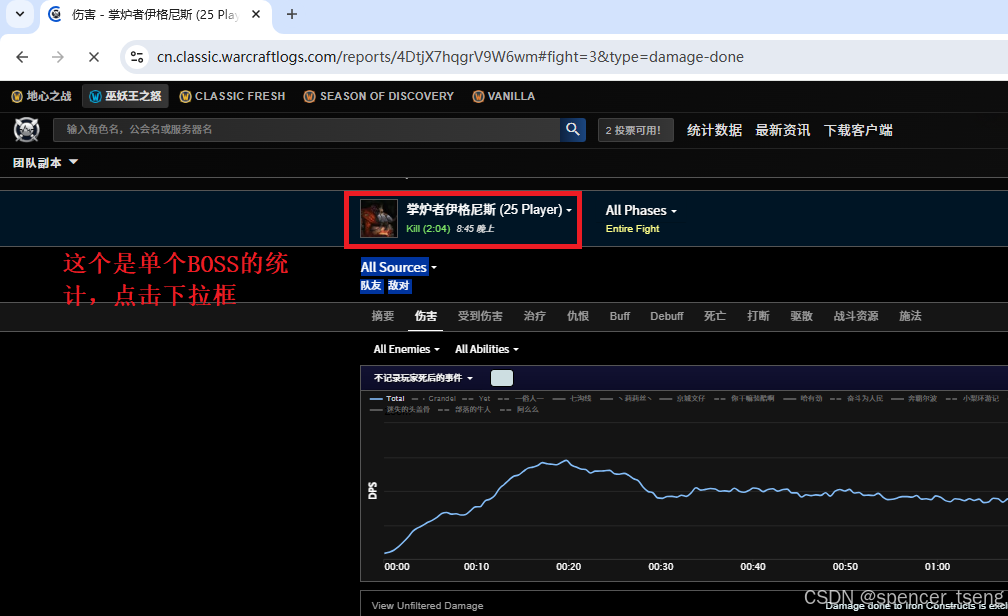Toggle the 迷失的头盖骨 series in chart legend
Screen dimensions: 1008x616
pos(400,410)
